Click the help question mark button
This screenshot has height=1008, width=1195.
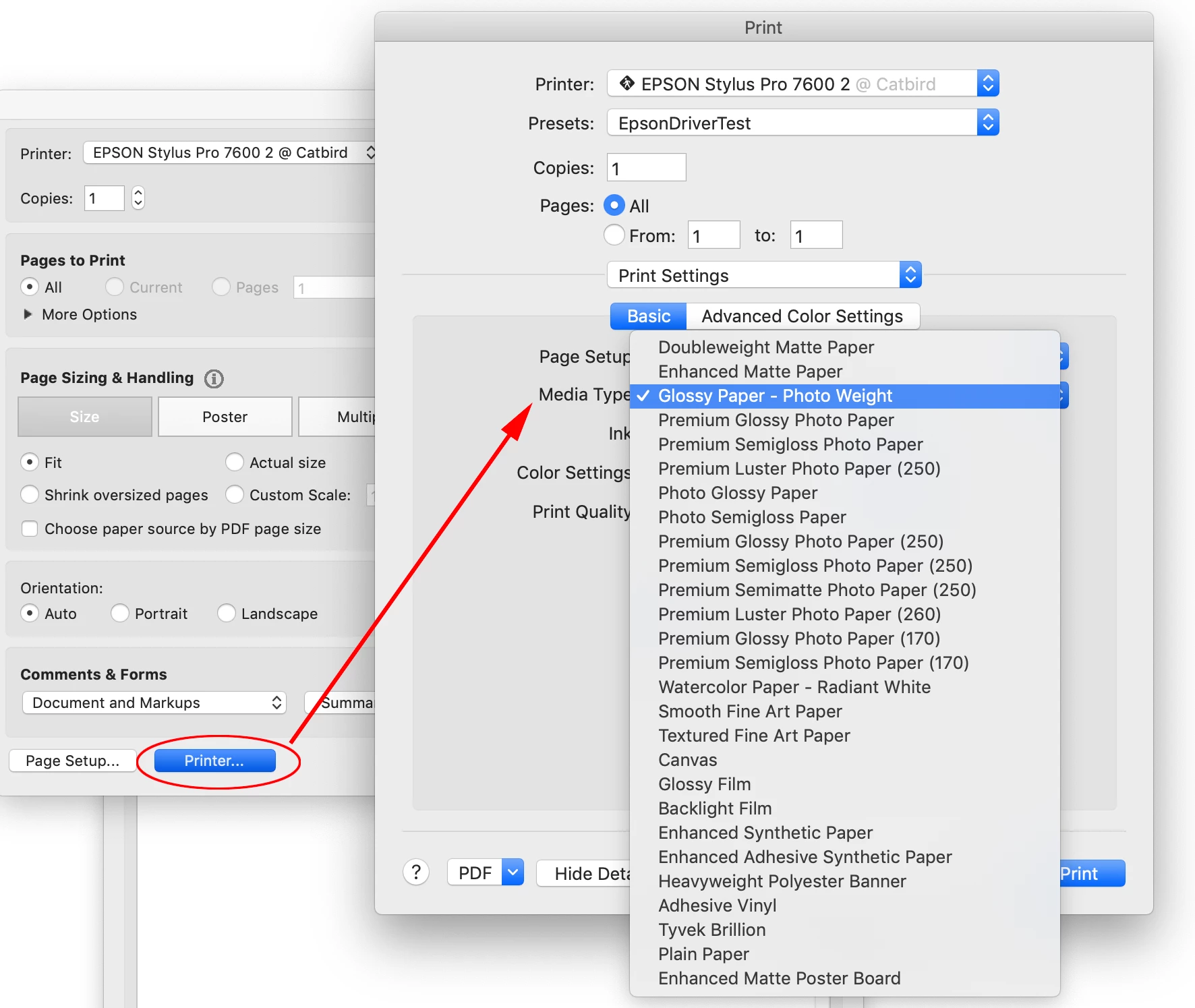(416, 872)
